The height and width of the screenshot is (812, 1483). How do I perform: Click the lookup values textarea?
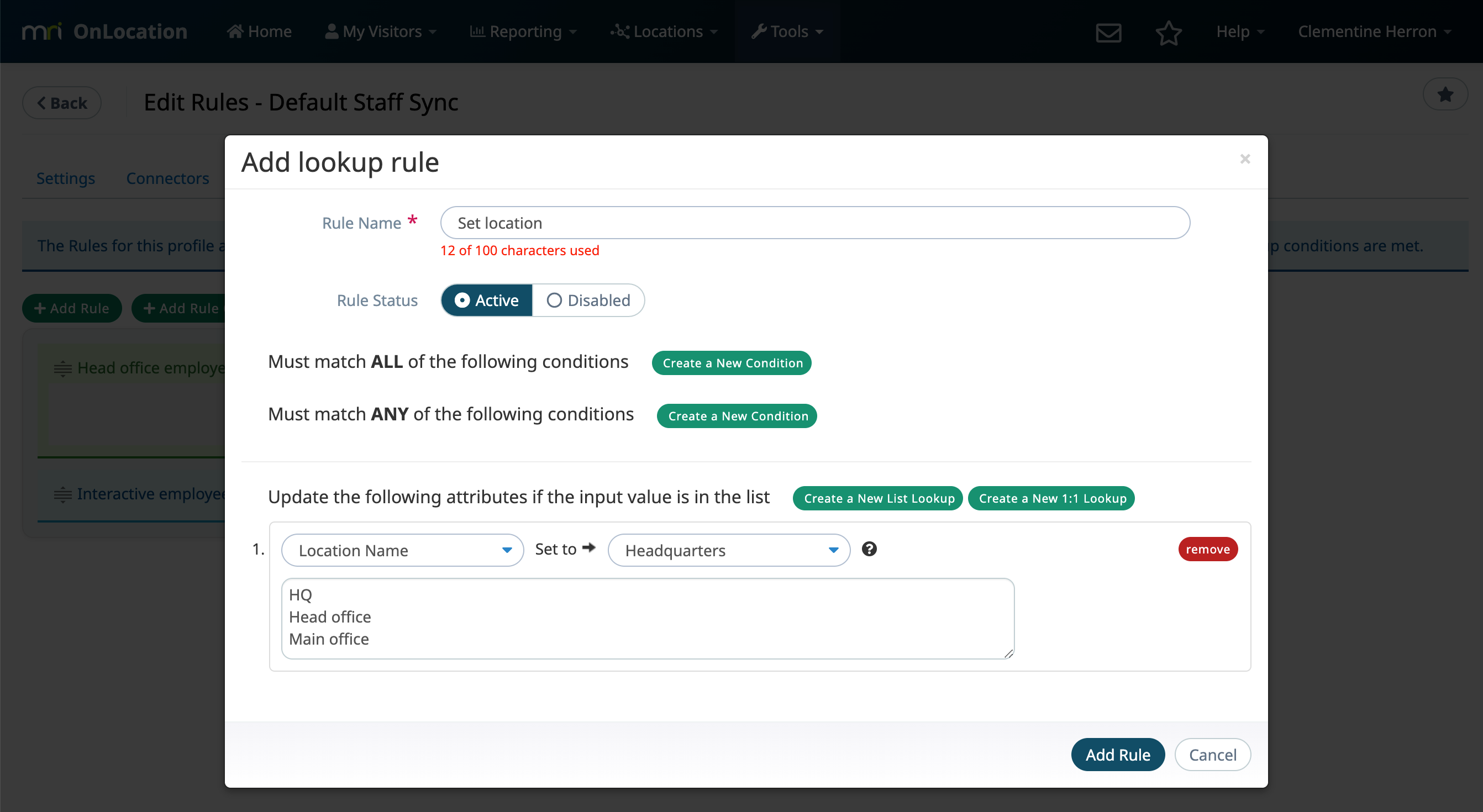(648, 619)
